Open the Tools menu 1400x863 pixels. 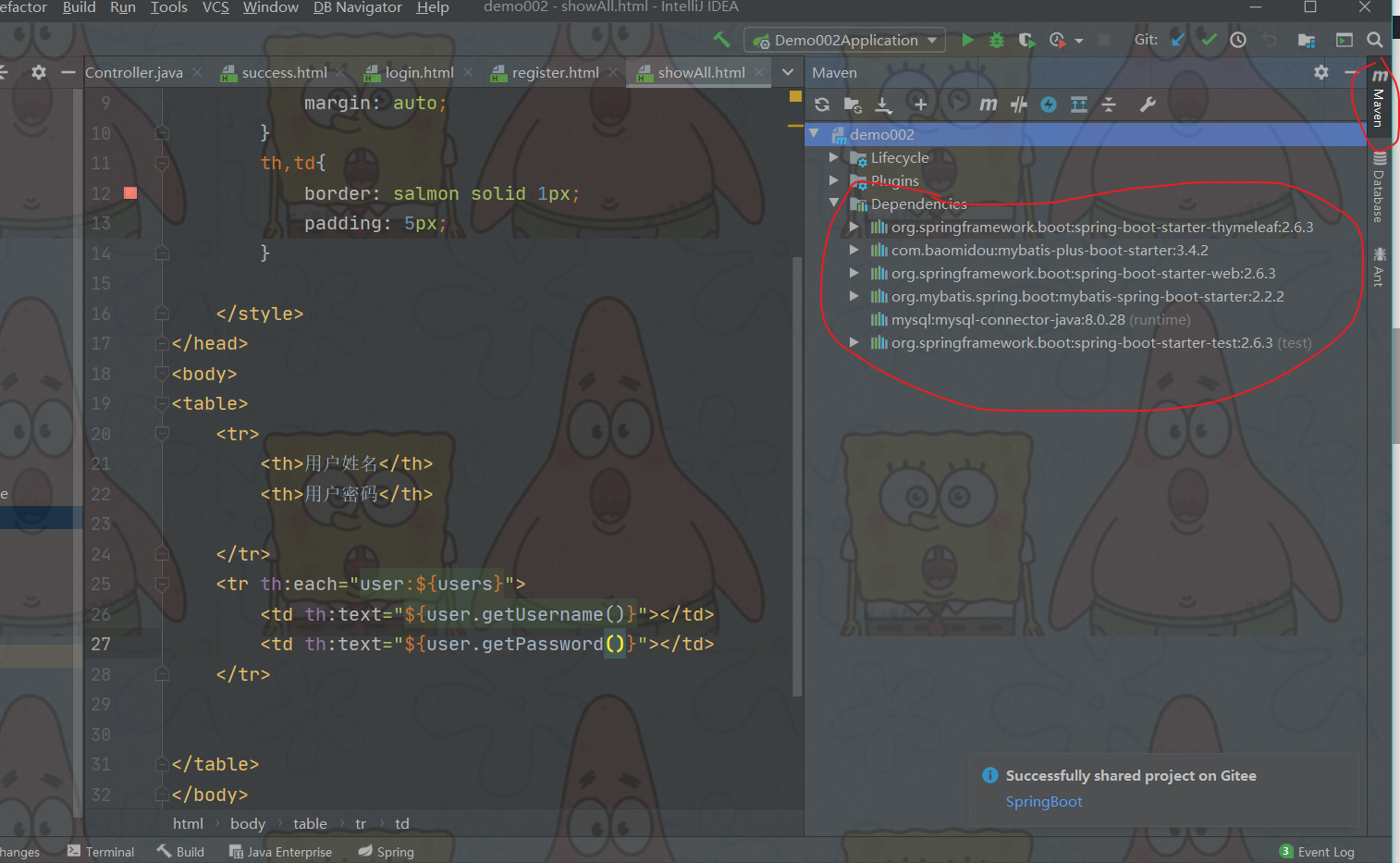[169, 7]
